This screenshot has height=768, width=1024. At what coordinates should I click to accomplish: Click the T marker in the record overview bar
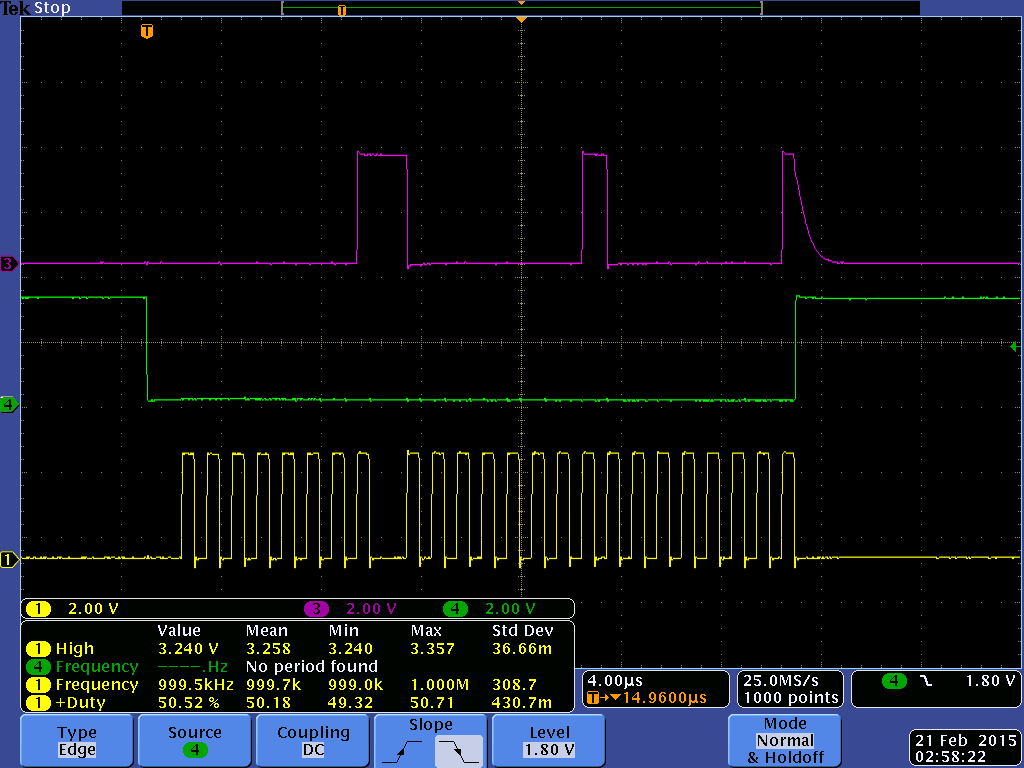pos(342,10)
